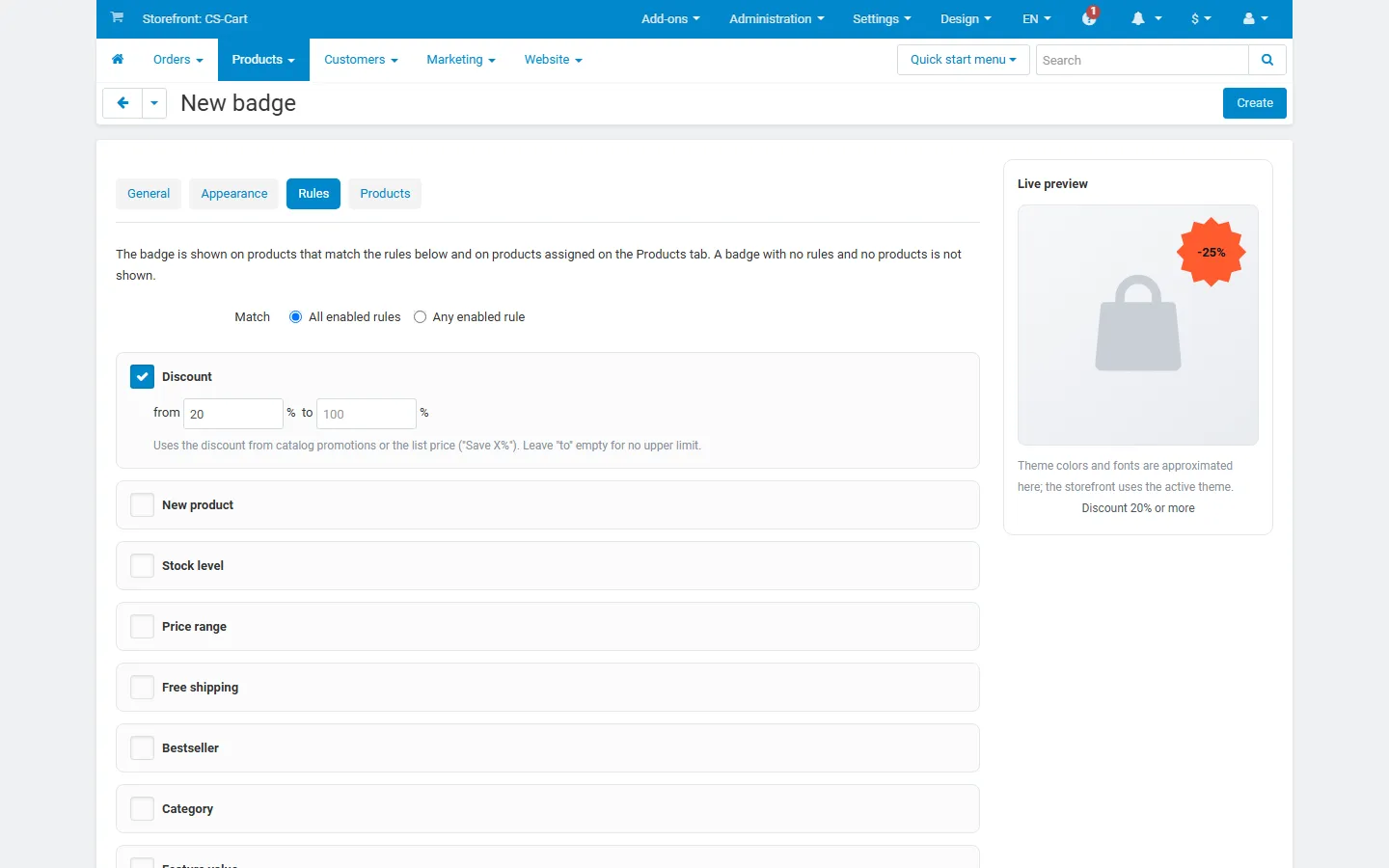The width and height of the screenshot is (1389, 868).
Task: Click the shopping cart storefront icon
Action: [117, 17]
